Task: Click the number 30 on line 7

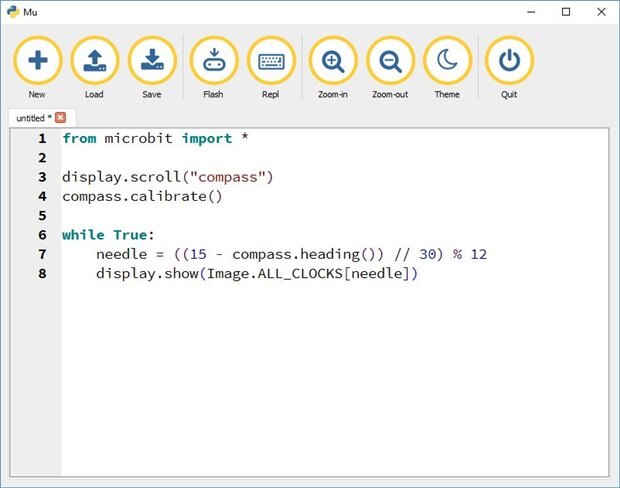Action: coord(427,254)
